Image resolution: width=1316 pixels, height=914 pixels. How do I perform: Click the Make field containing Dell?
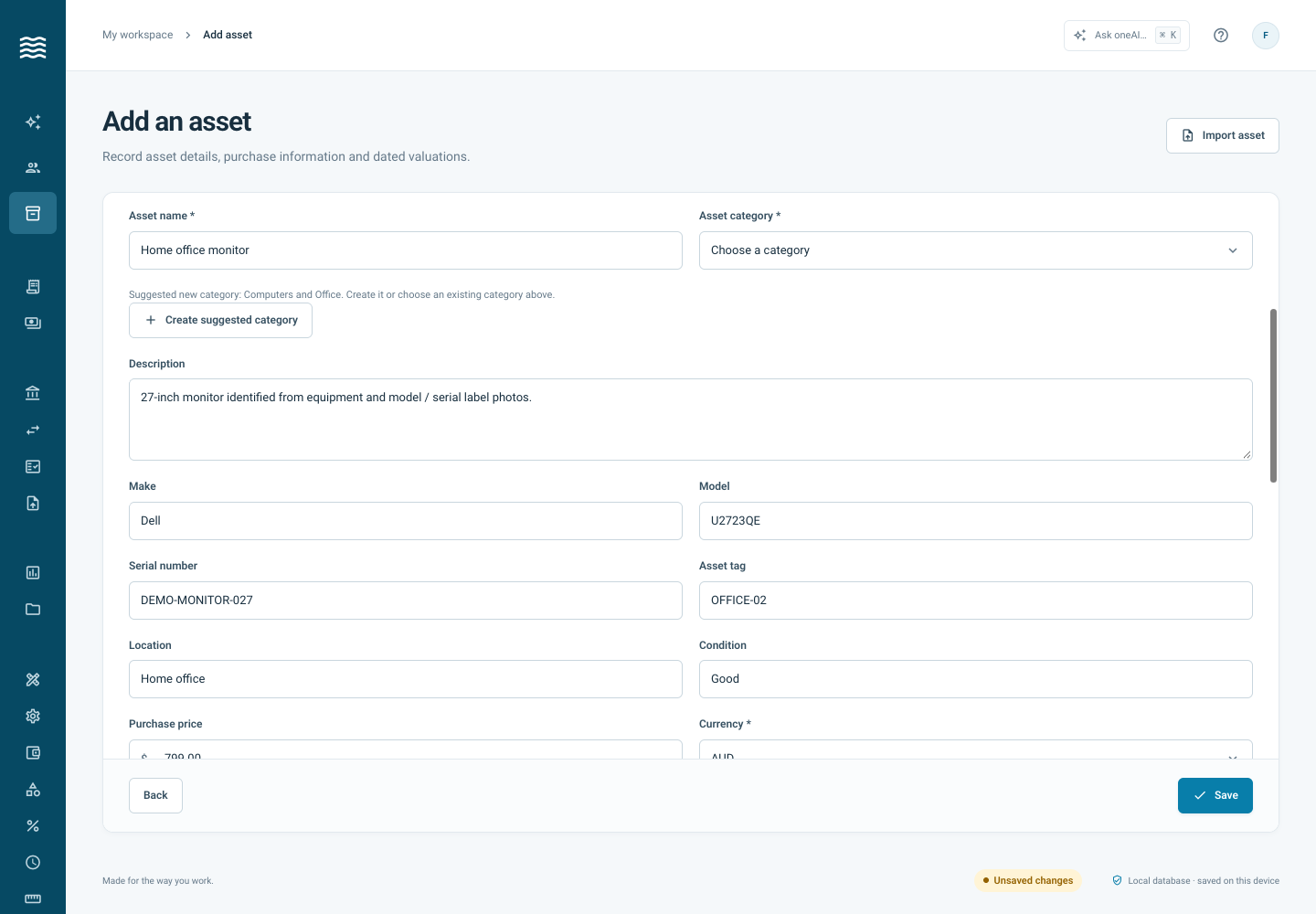point(406,521)
